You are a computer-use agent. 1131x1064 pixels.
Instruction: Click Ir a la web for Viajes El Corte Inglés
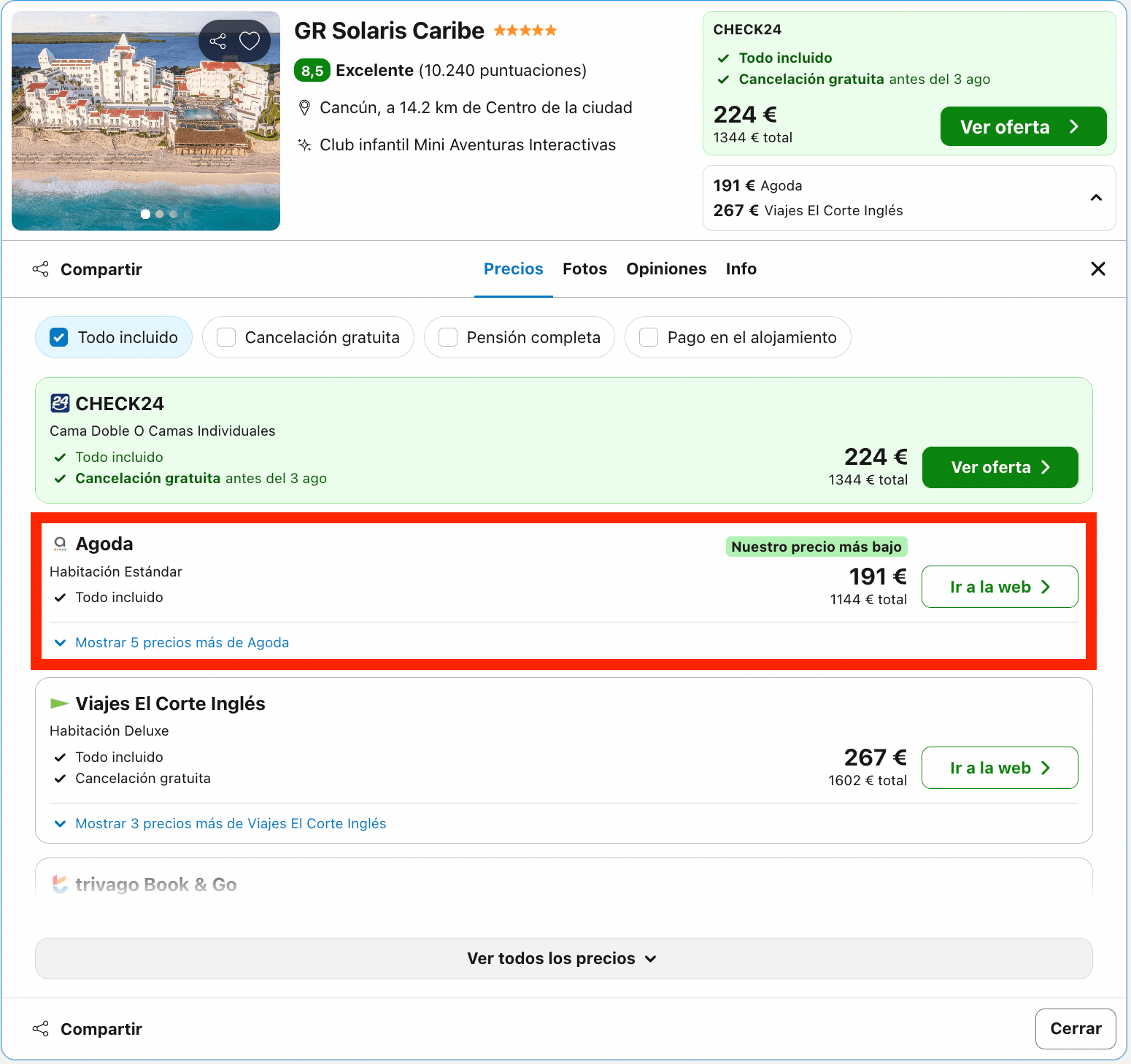1000,768
